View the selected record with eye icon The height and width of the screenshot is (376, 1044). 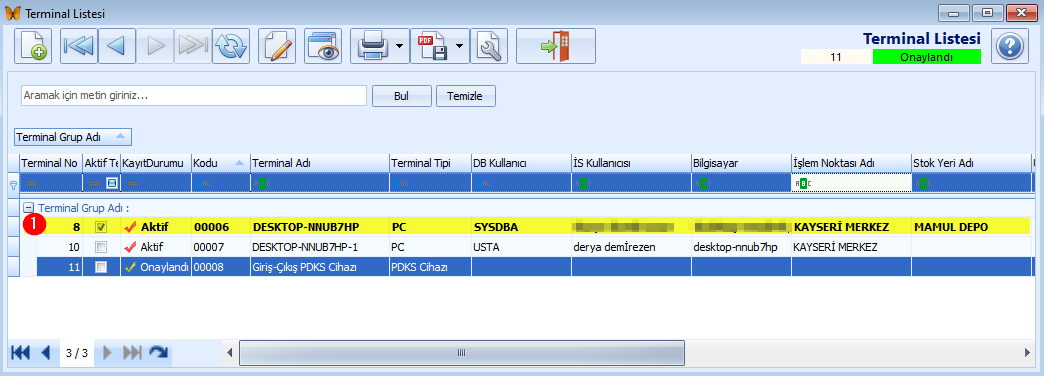click(x=323, y=46)
